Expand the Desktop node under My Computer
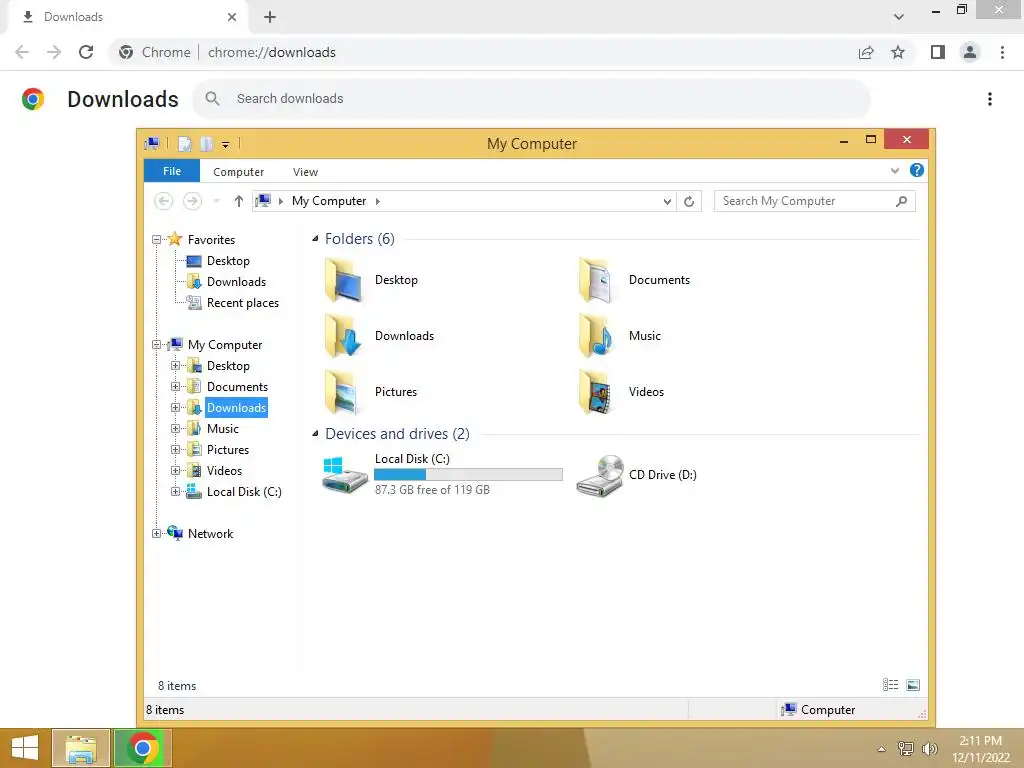 pos(175,366)
